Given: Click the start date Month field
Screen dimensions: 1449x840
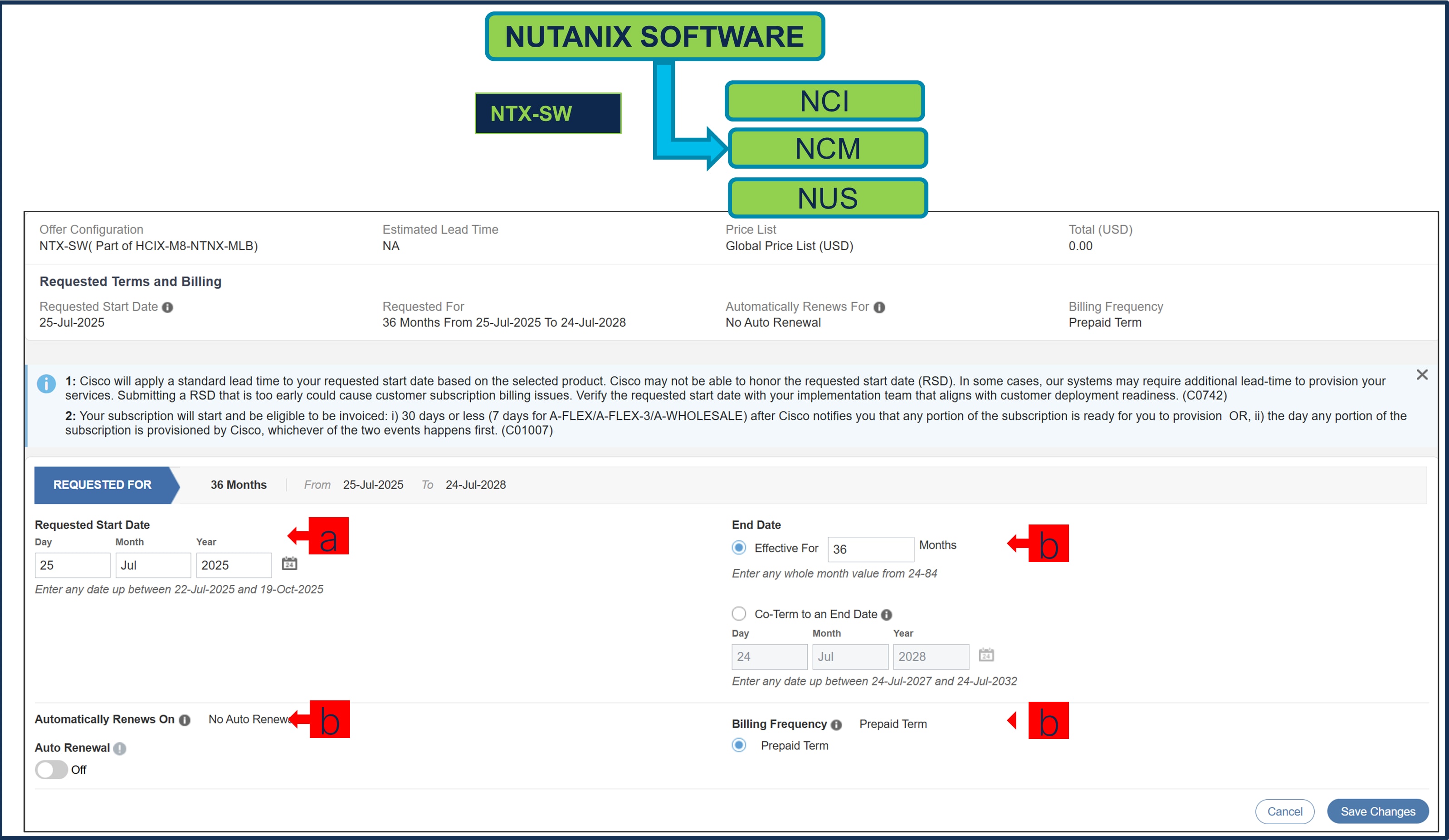Looking at the screenshot, I should 153,565.
